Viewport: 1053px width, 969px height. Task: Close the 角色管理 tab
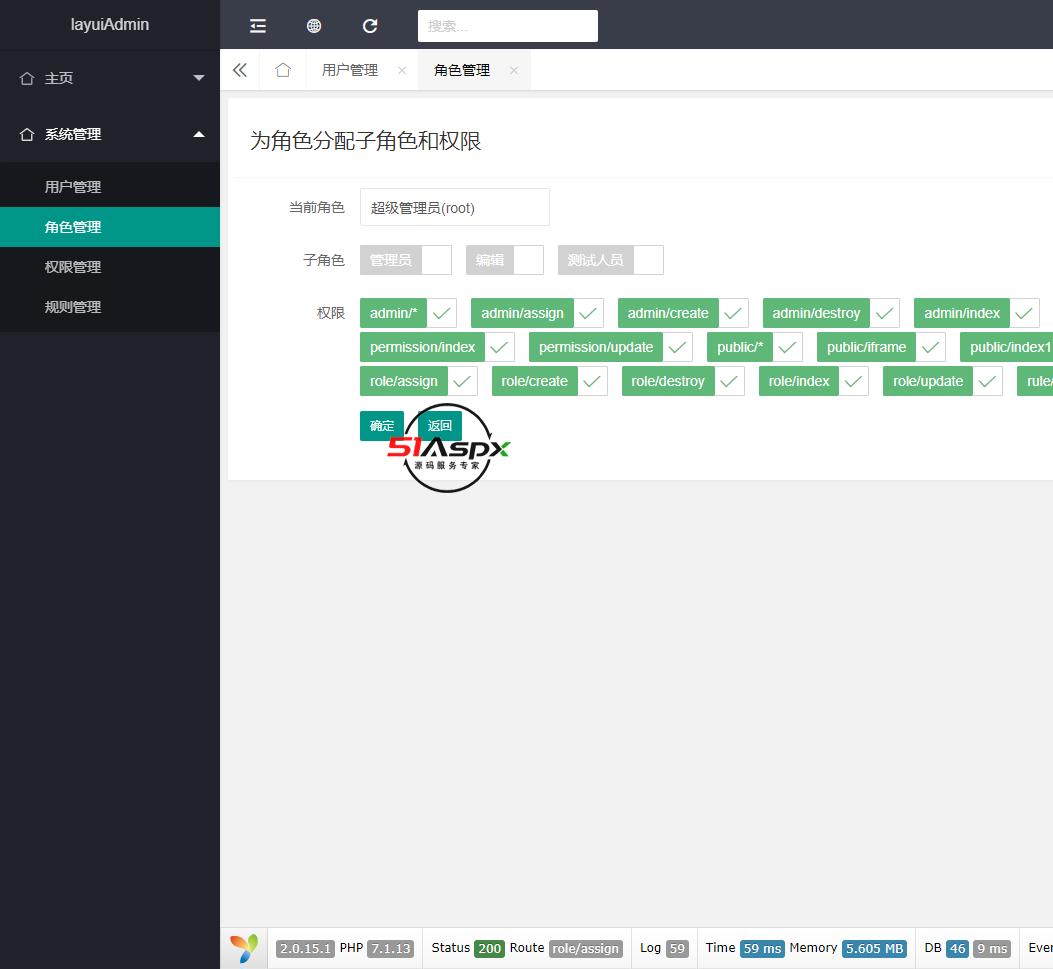coord(514,70)
